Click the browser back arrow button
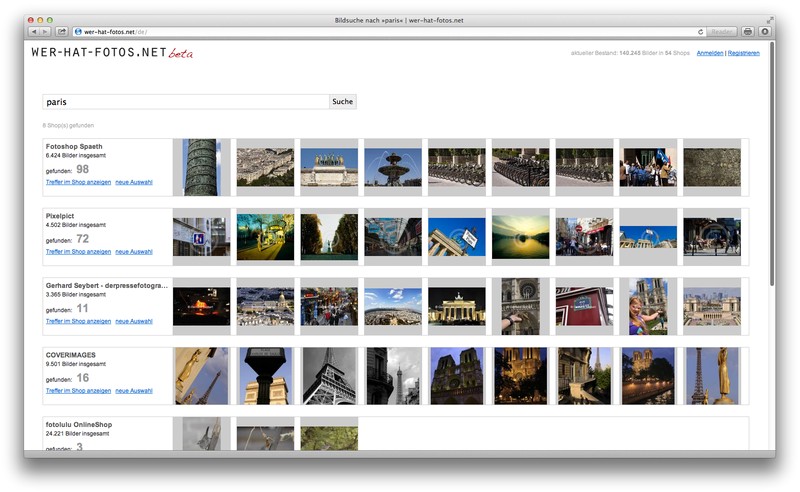The width and height of the screenshot is (800, 492). [34, 32]
